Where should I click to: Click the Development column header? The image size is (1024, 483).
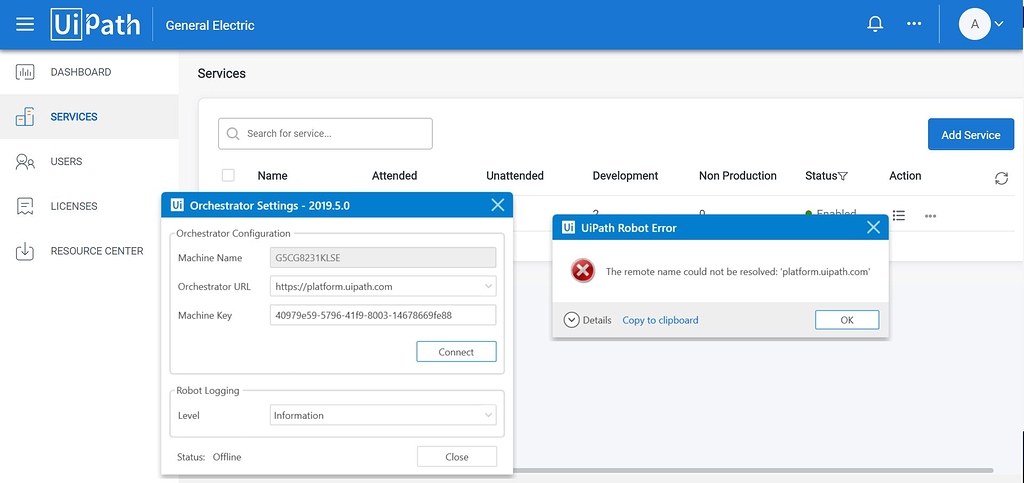point(625,176)
